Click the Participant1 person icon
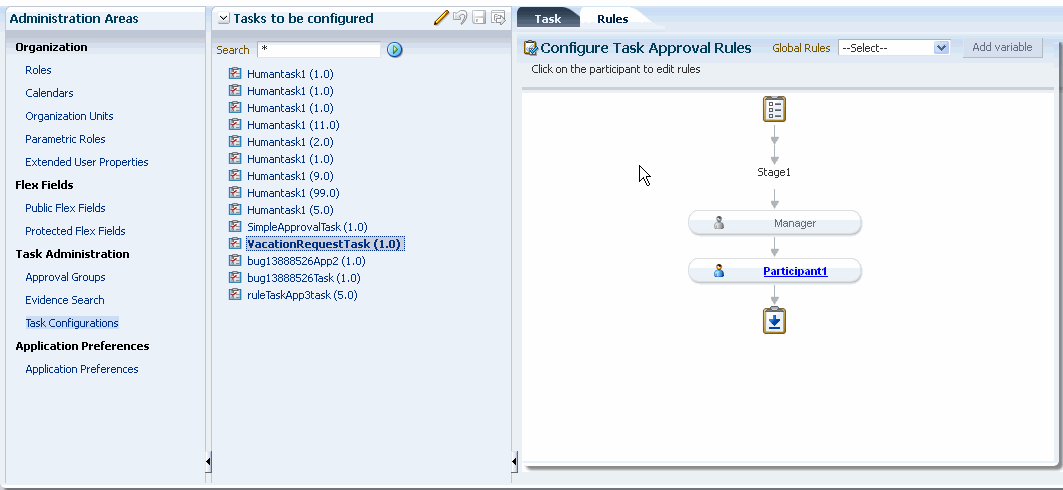 (x=719, y=271)
